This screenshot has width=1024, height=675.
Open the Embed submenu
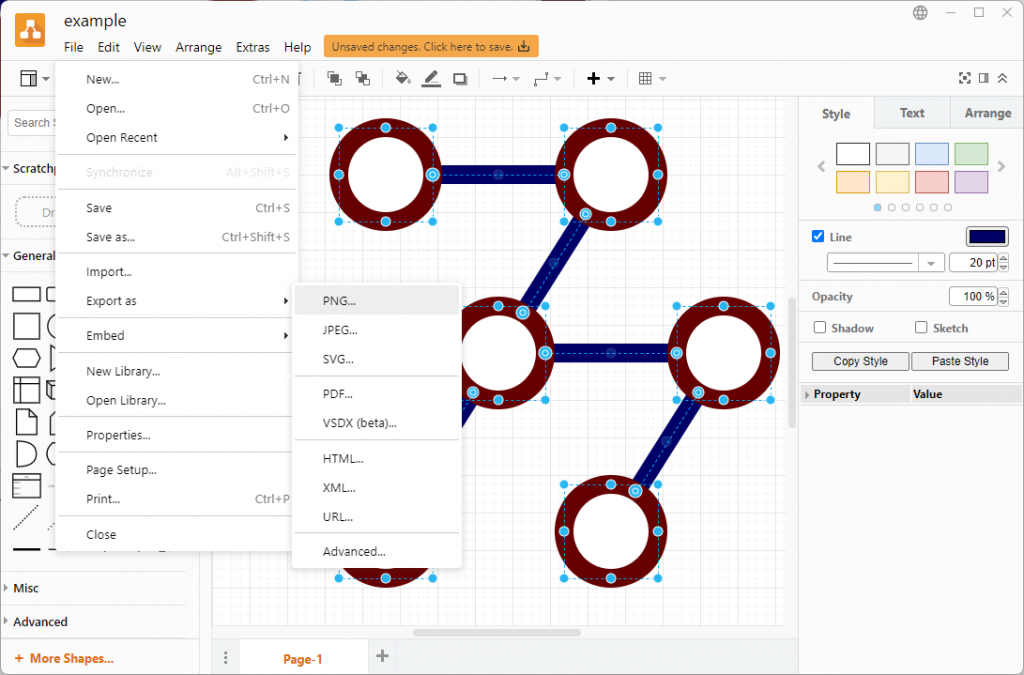(x=176, y=336)
